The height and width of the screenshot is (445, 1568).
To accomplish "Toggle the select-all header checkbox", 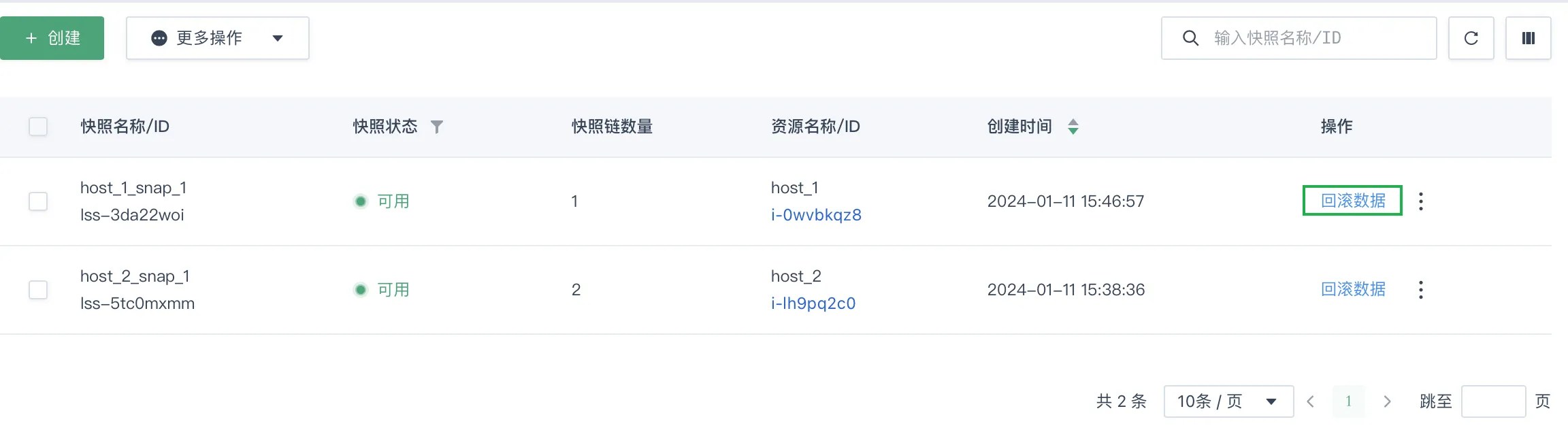I will 38,127.
